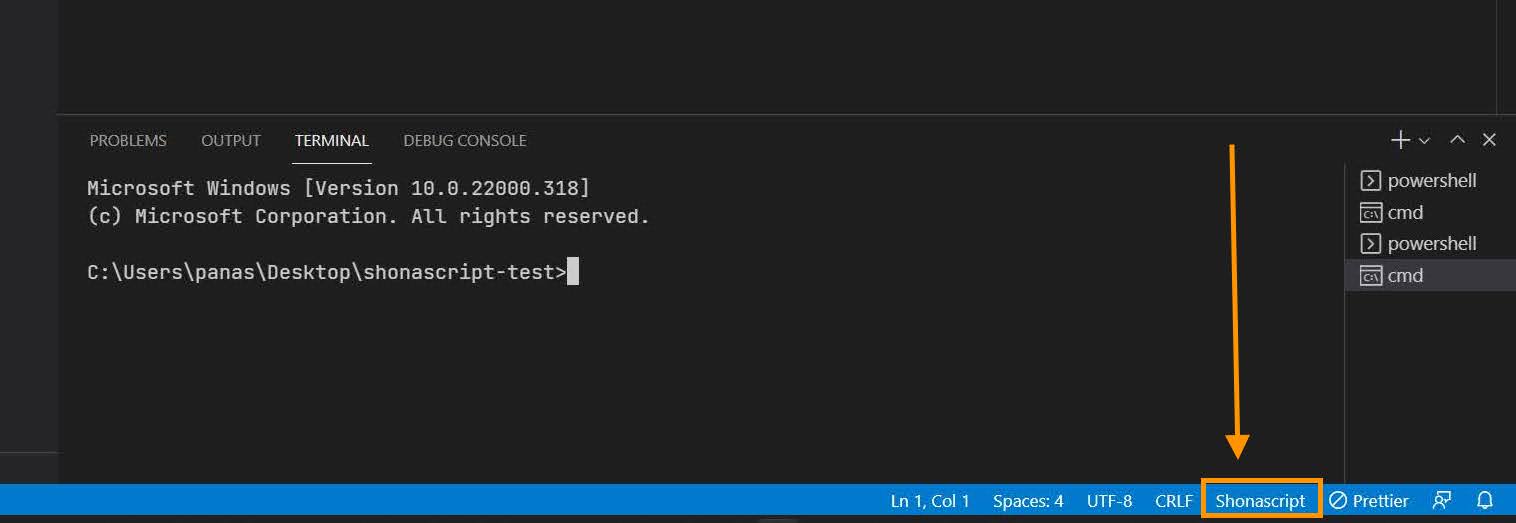
Task: Switch to the PROBLEMS tab
Action: 128,141
